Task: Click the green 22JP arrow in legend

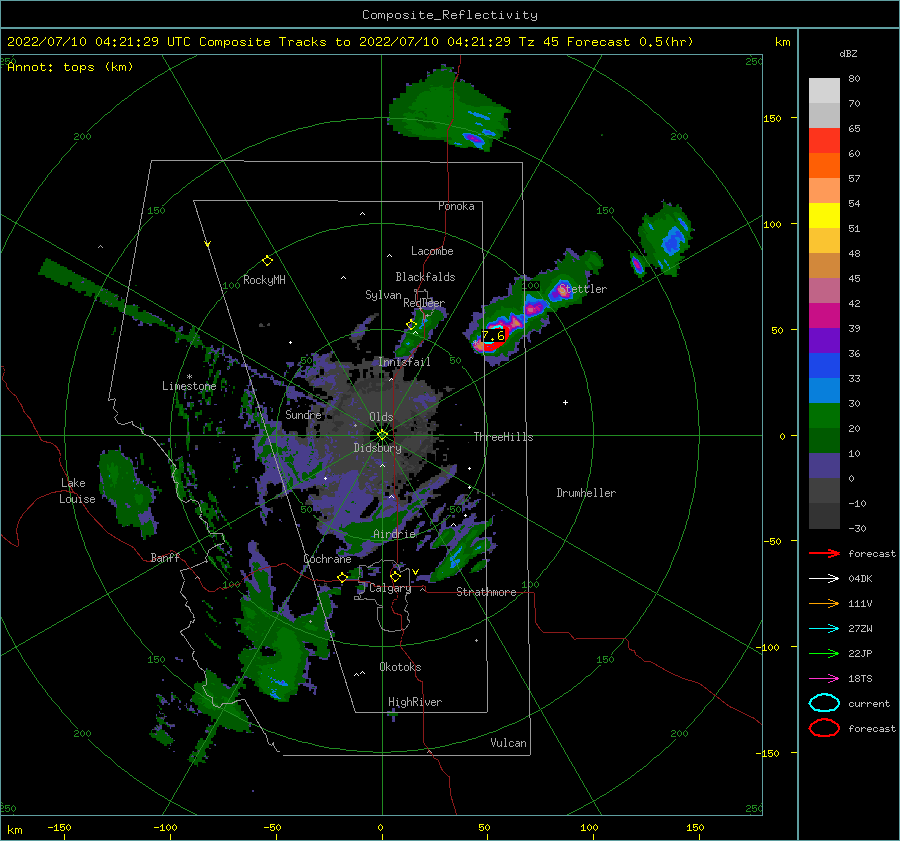Action: 824,653
